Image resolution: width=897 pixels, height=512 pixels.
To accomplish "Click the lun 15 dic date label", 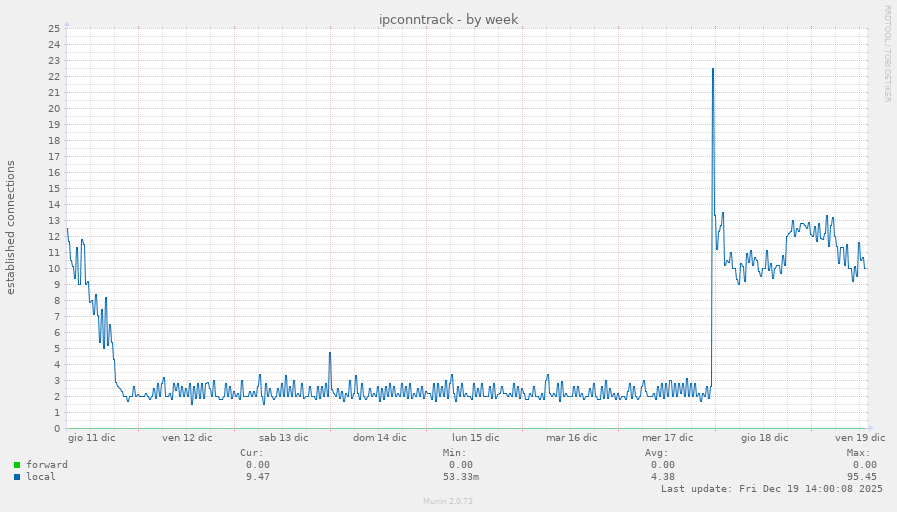I will (475, 438).
